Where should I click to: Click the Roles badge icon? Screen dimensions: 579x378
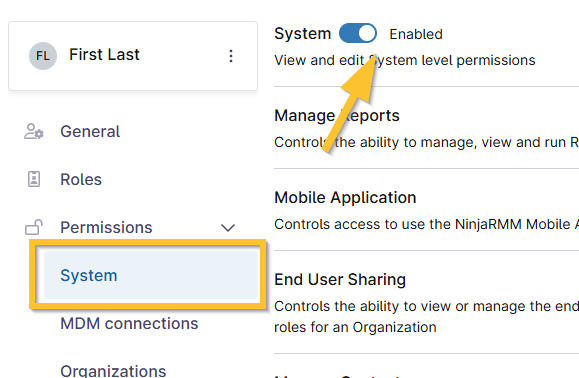(x=34, y=179)
